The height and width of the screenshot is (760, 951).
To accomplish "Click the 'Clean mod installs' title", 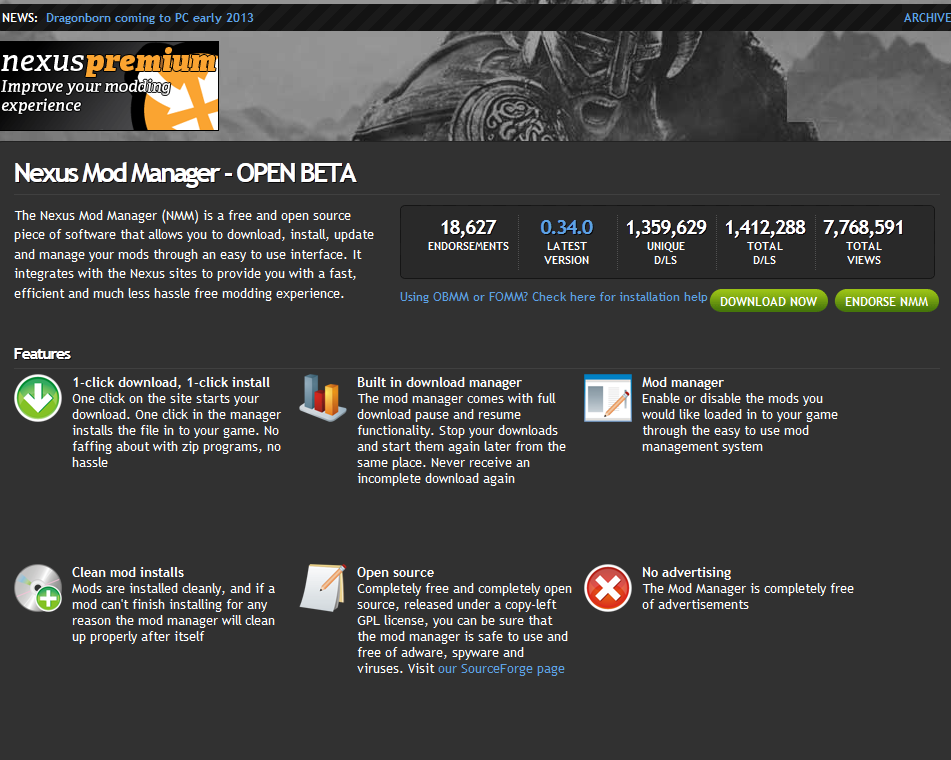I will (x=128, y=572).
